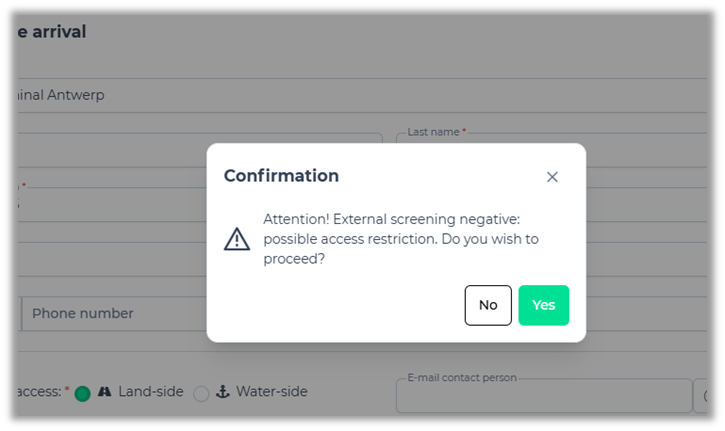Click the field left of Last name
This screenshot has height=431, width=725.
[x=200, y=150]
